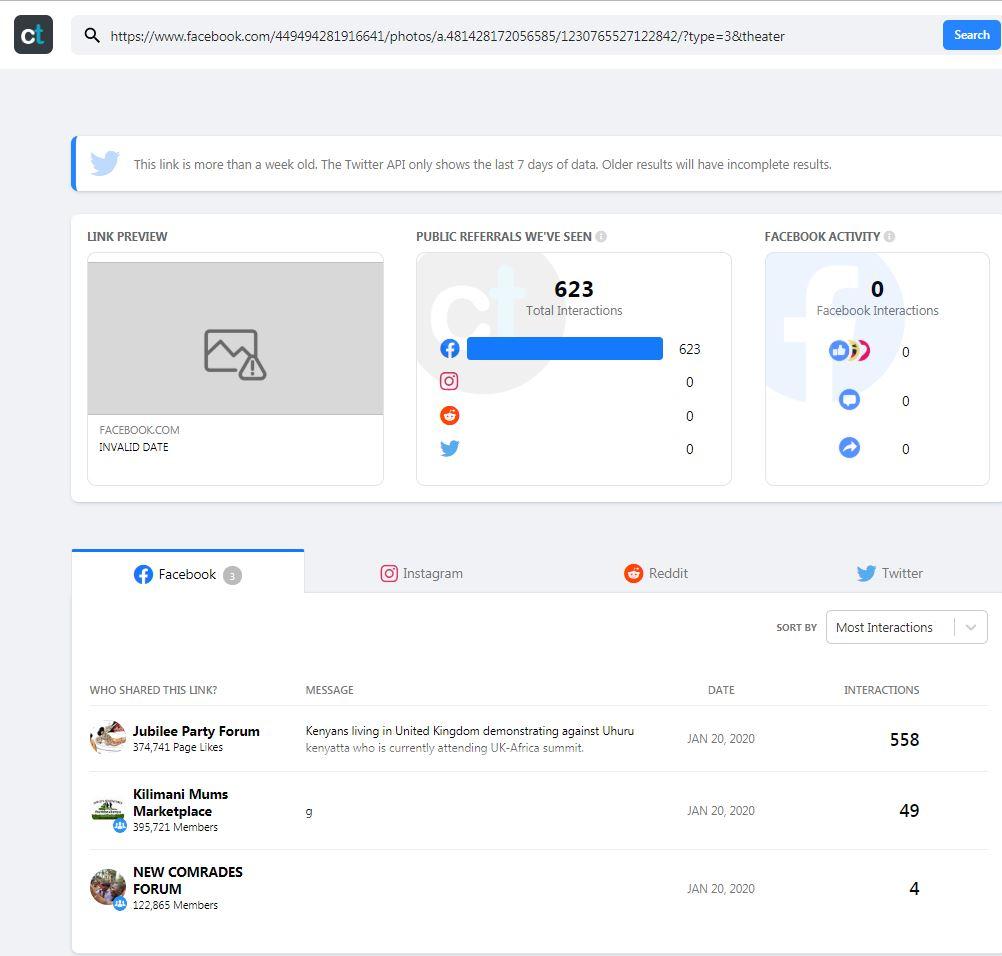Open info icon beside Public Referrals We've Seen
1002x956 pixels.
click(x=601, y=236)
